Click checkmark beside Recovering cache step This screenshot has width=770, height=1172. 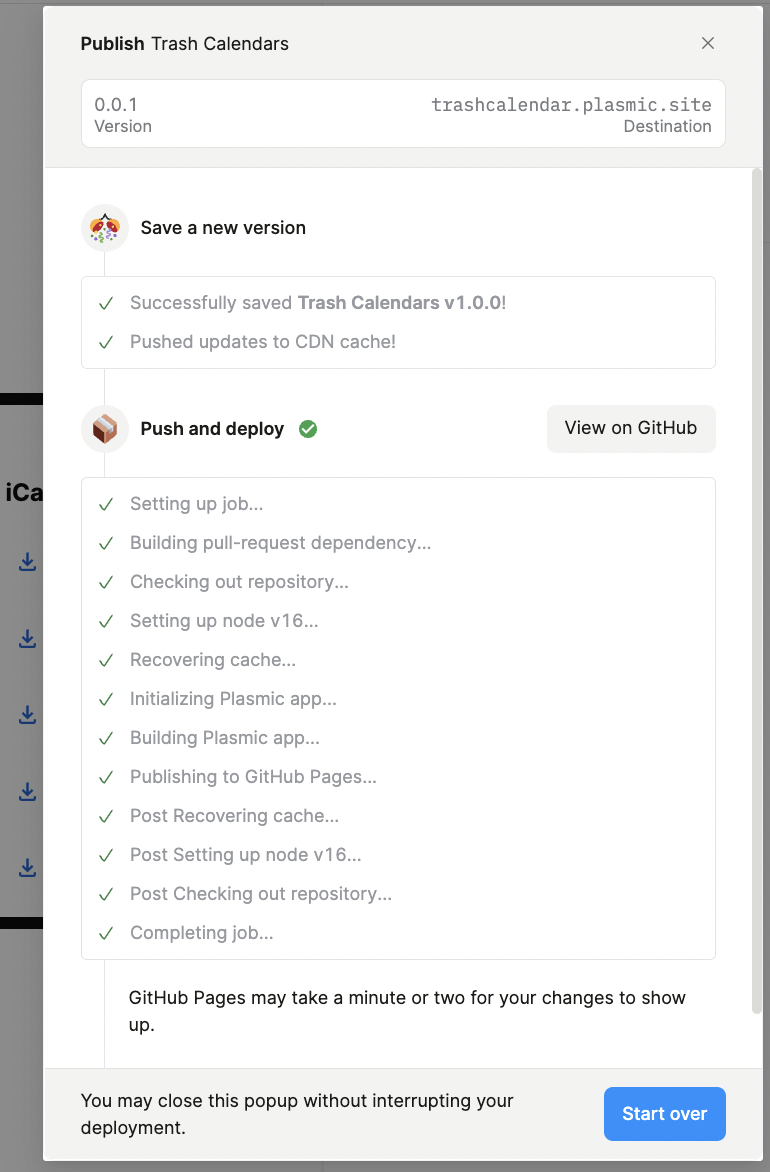(106, 660)
